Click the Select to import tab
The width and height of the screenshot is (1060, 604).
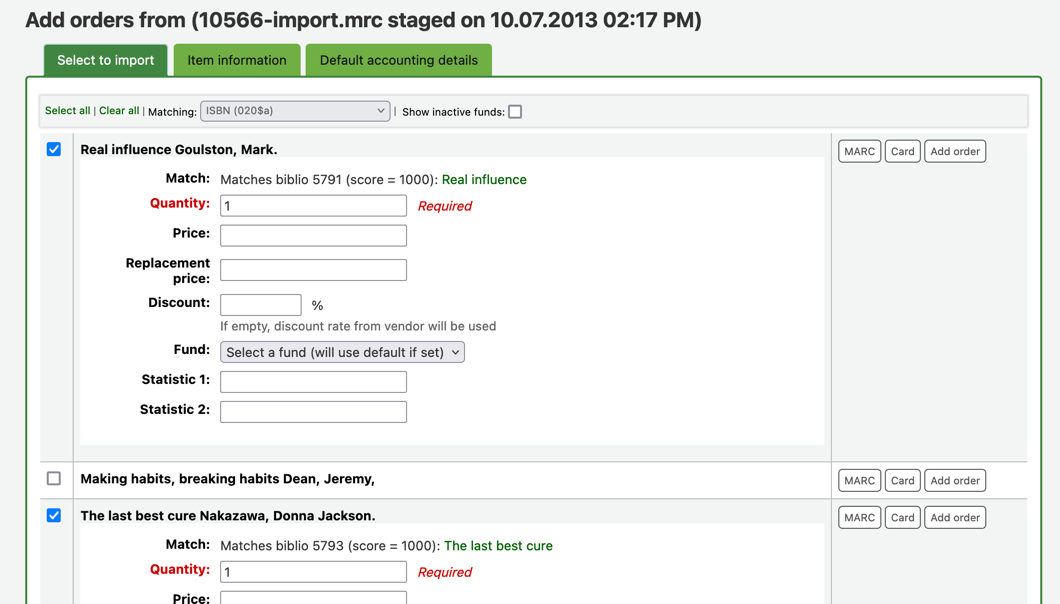pos(105,60)
